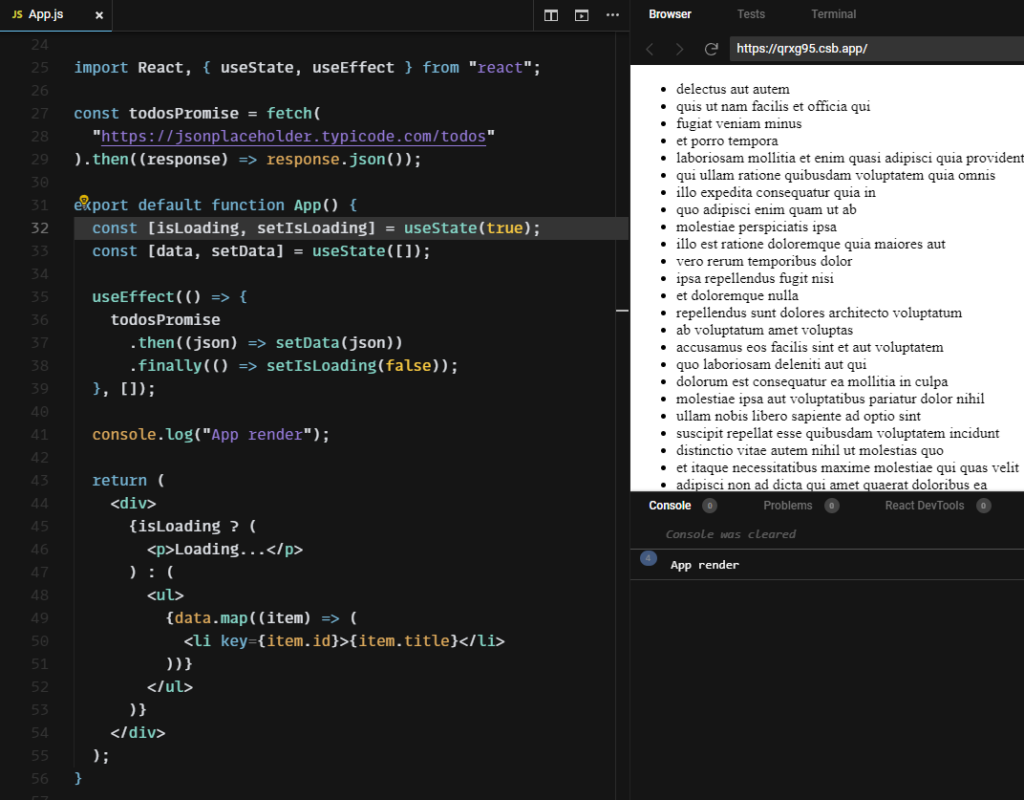Switch to the Terminal tab
The height and width of the screenshot is (800, 1024).
[x=833, y=14]
